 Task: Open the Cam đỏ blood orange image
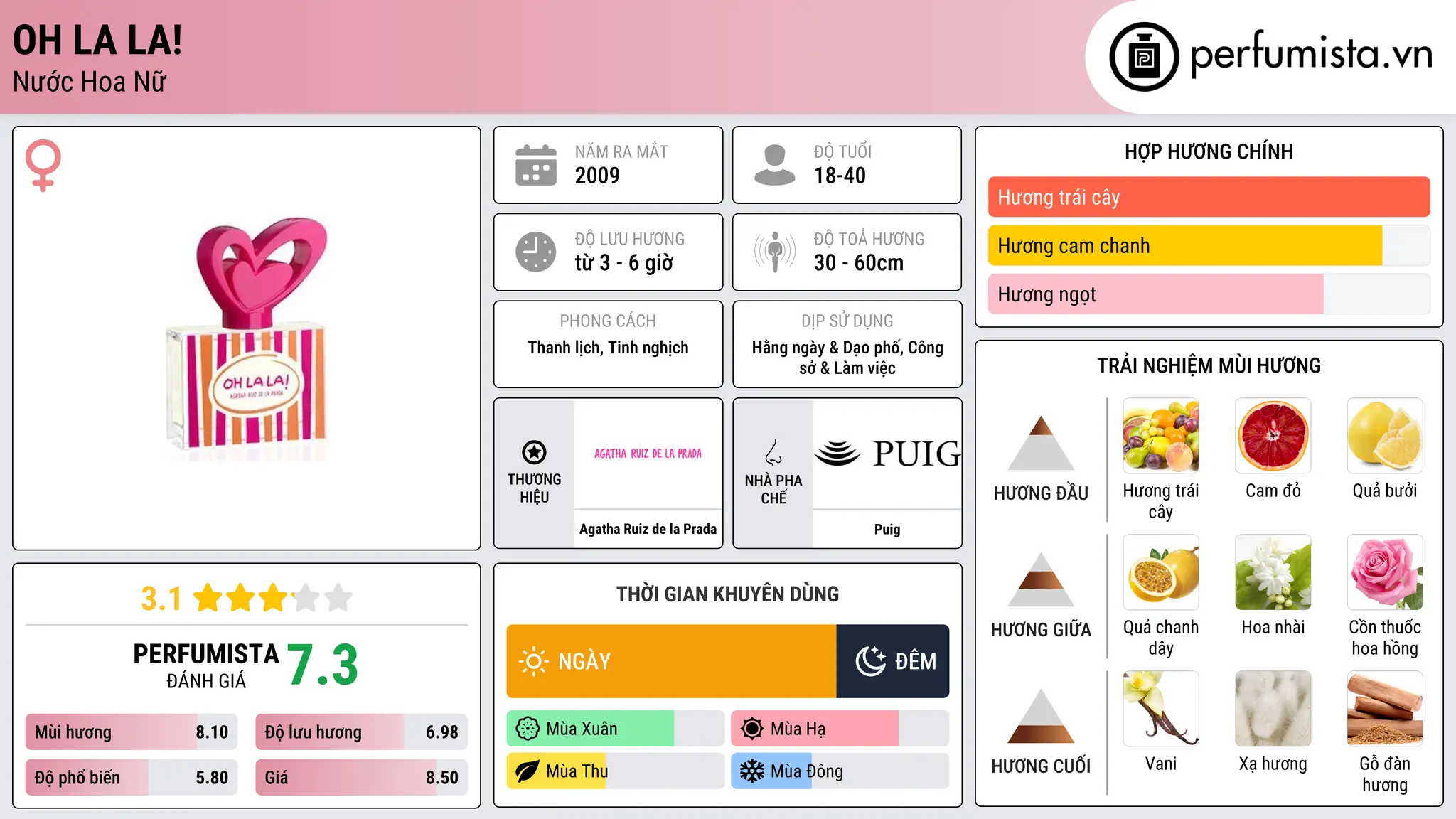(x=1273, y=436)
